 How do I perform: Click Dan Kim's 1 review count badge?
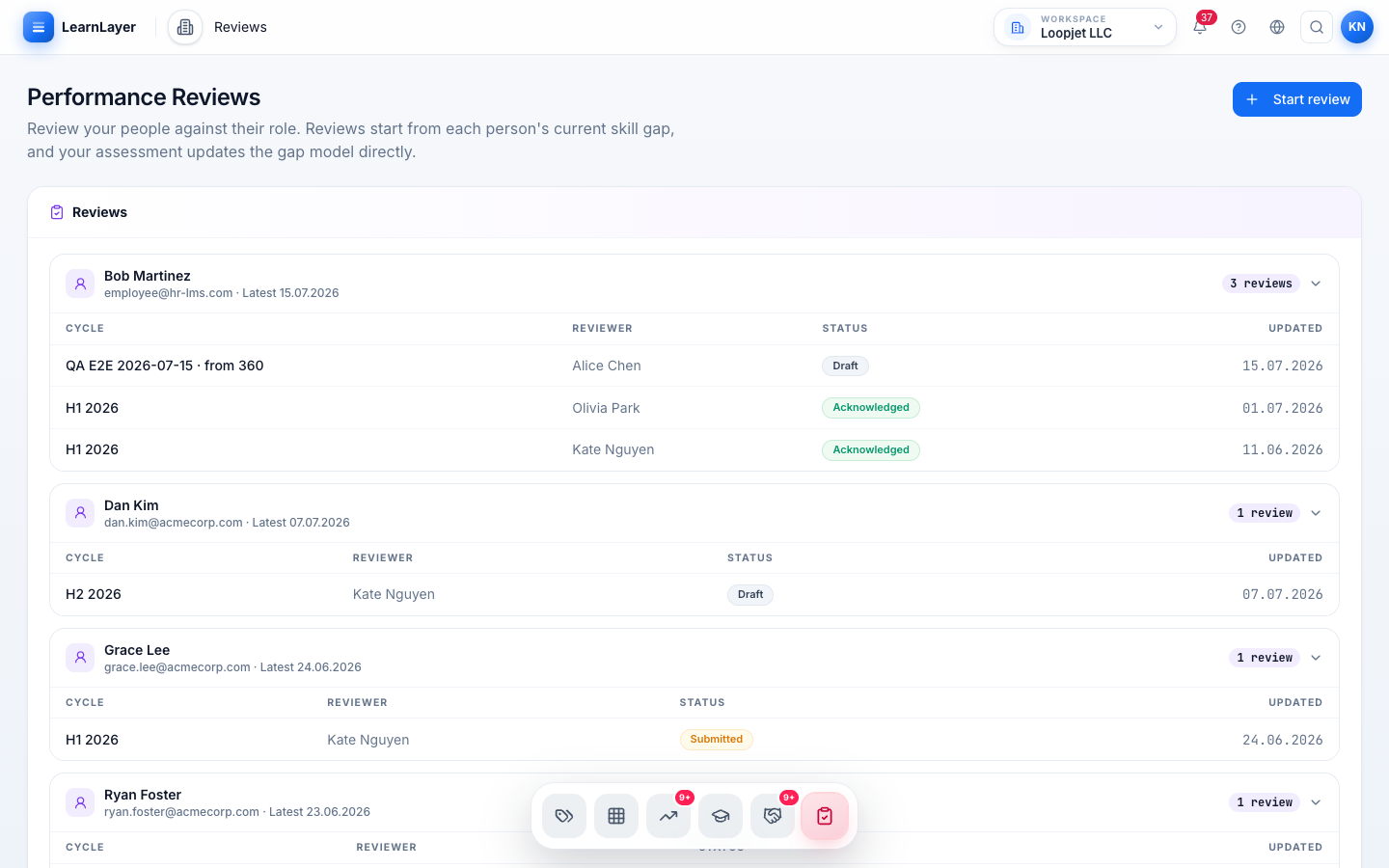(1265, 513)
